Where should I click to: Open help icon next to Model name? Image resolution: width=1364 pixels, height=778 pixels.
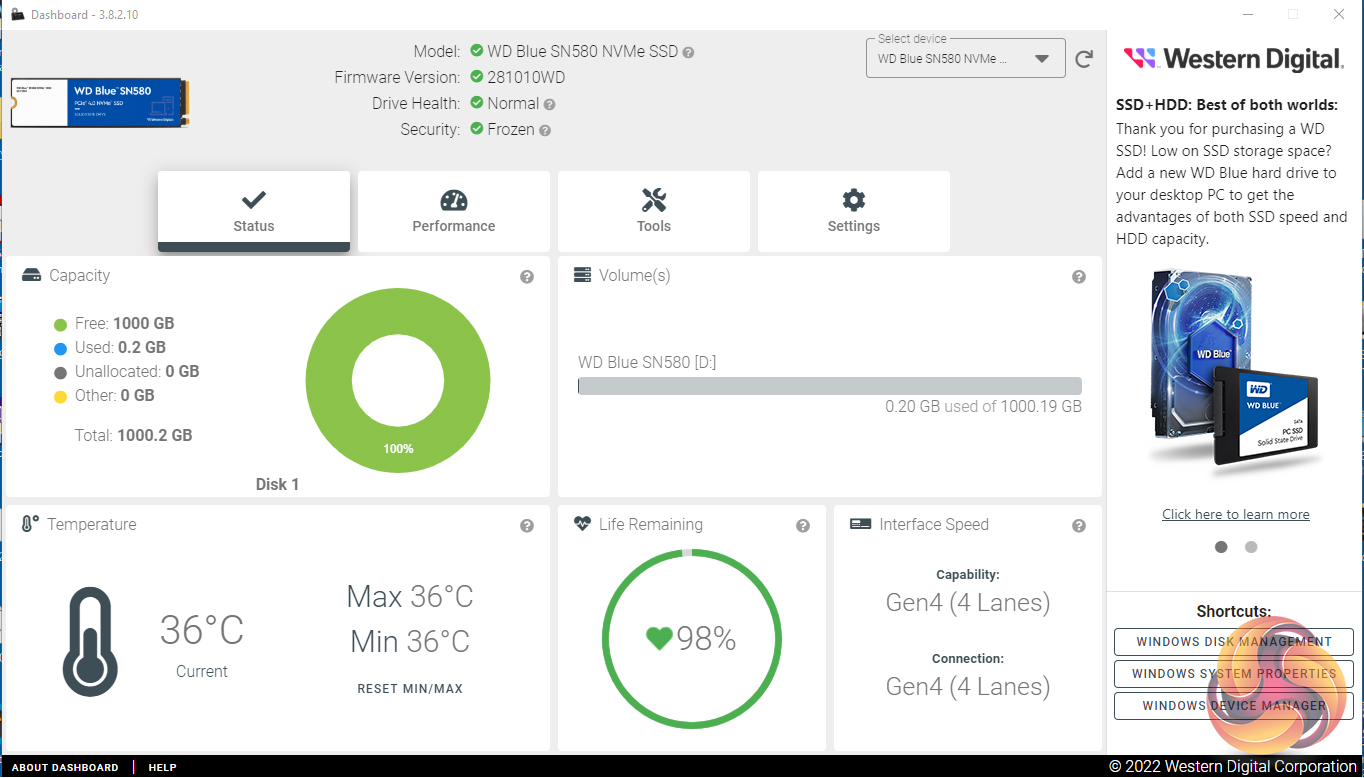(x=688, y=52)
